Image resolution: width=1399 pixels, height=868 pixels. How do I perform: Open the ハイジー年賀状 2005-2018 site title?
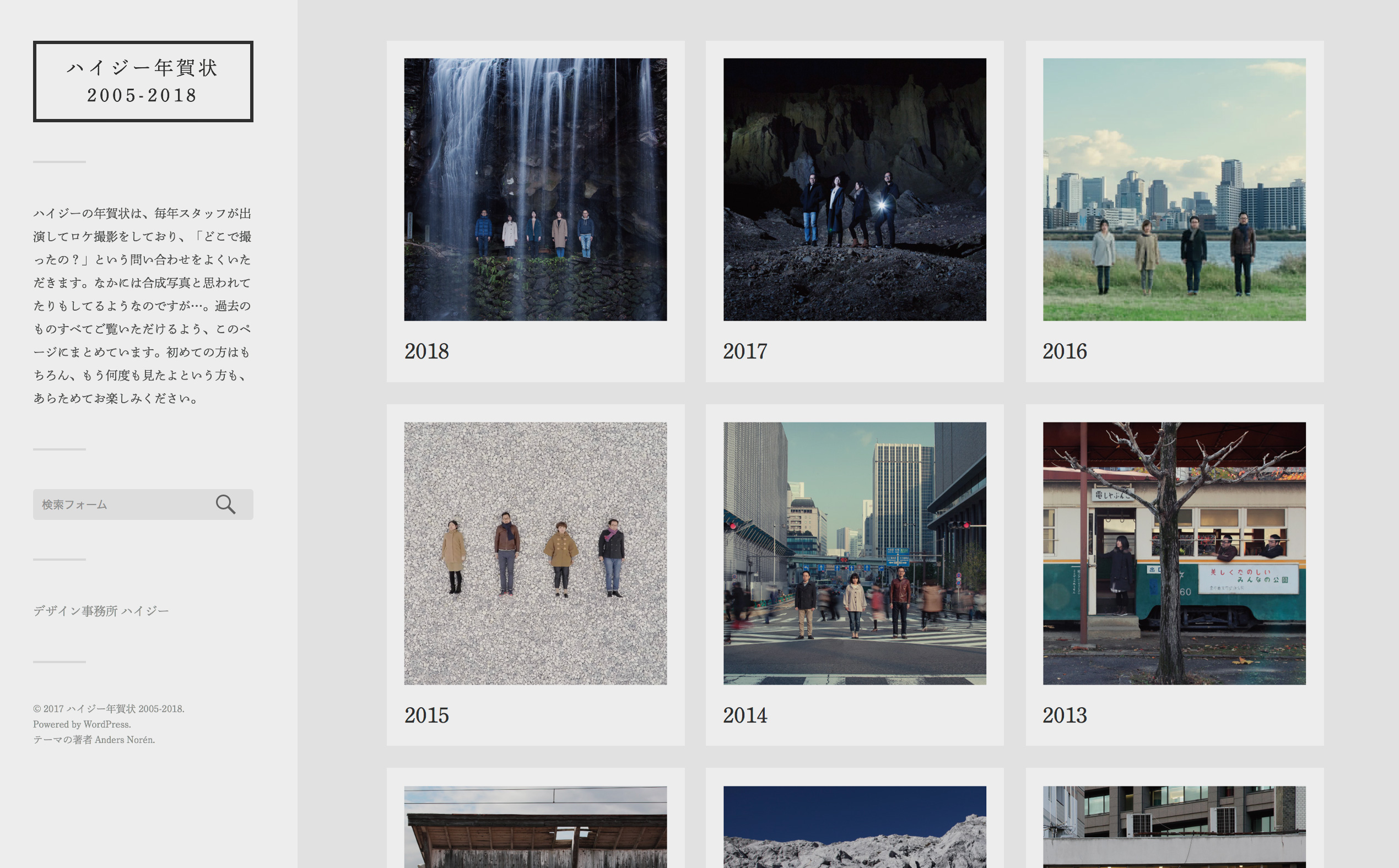(x=143, y=82)
